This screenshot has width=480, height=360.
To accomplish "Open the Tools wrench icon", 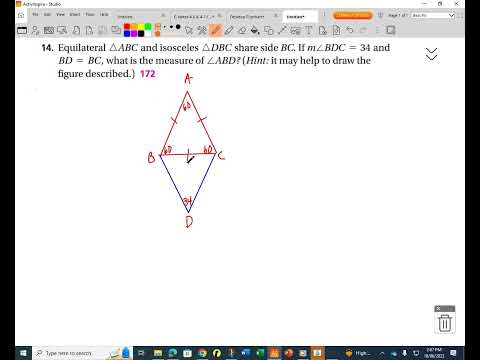I will click(202, 31).
